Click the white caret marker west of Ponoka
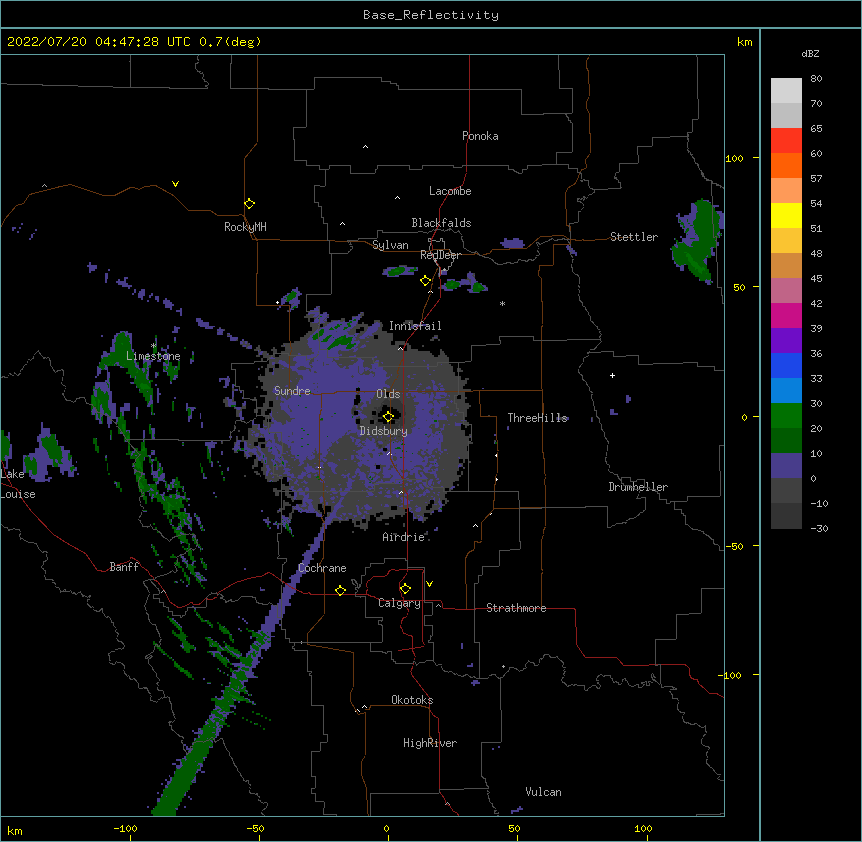Viewport: 862px width, 842px height. (366, 147)
